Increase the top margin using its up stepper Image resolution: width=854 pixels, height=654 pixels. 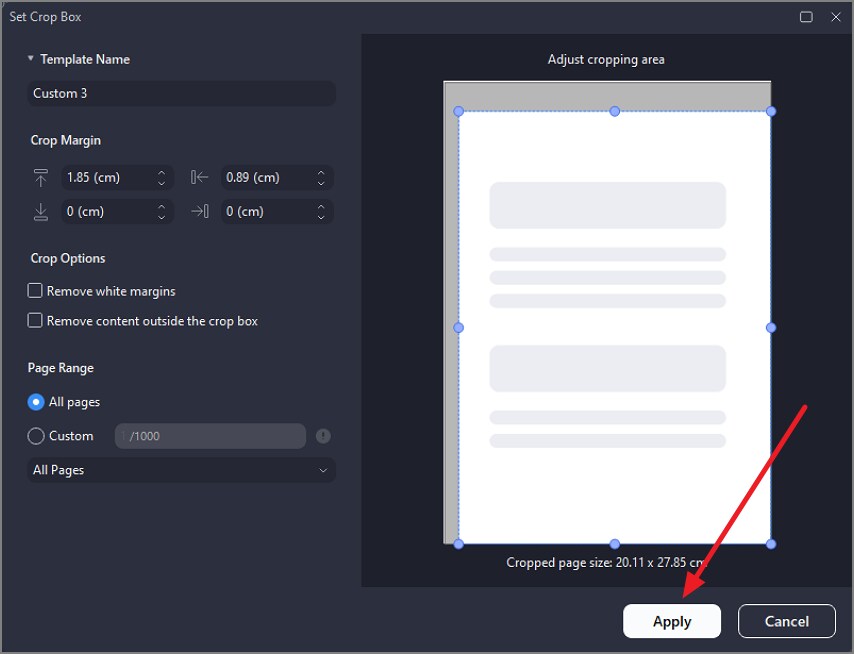pyautogui.click(x=161, y=172)
